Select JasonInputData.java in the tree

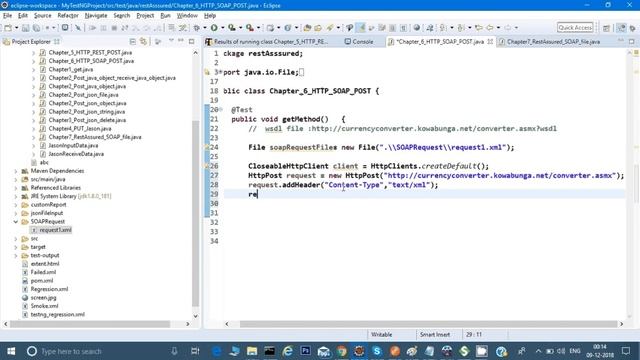73,146
